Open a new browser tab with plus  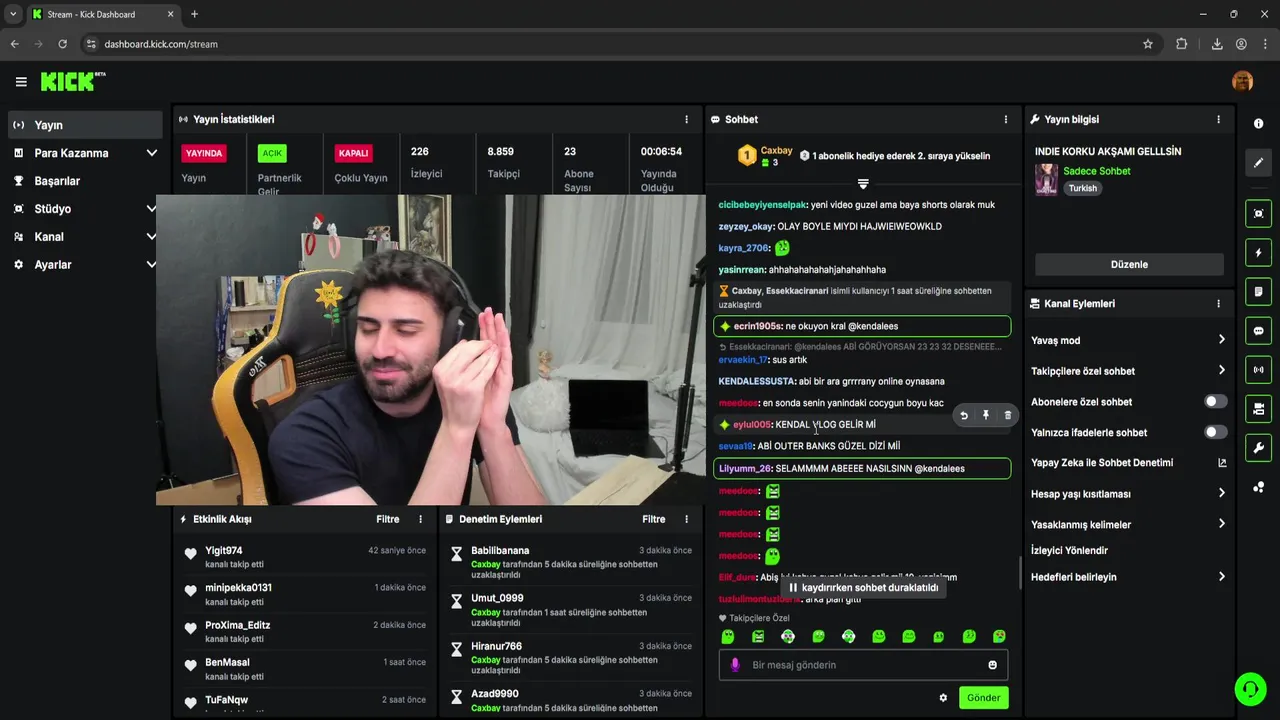(194, 14)
